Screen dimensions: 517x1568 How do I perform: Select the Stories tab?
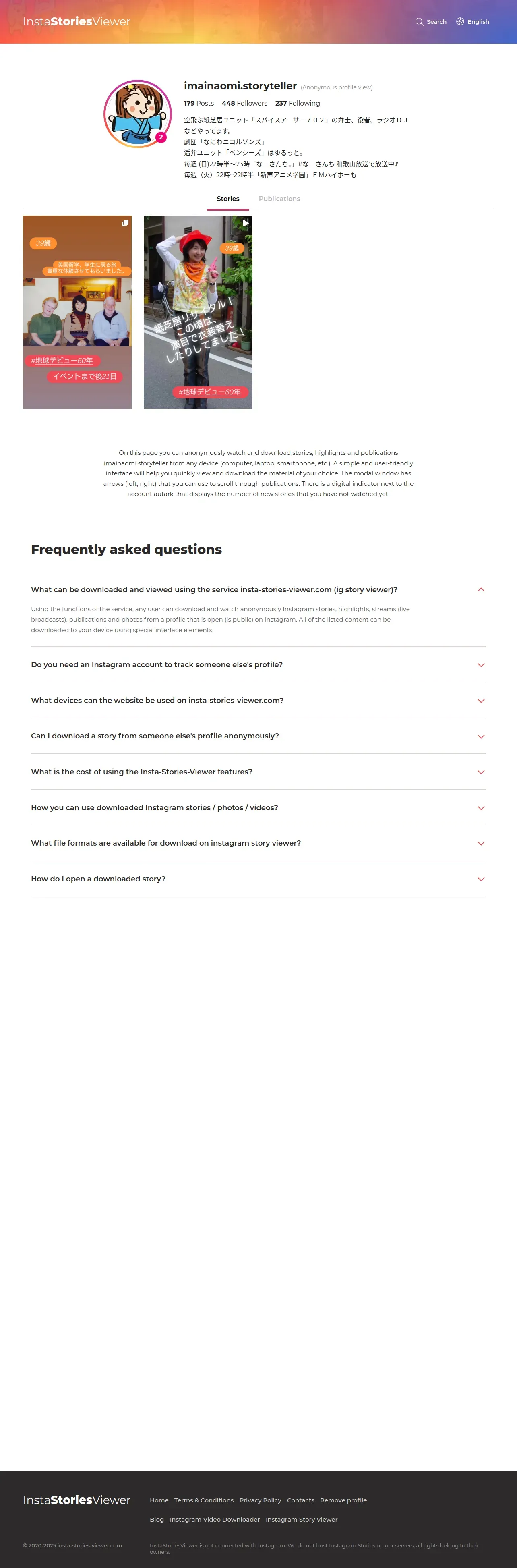(x=228, y=199)
